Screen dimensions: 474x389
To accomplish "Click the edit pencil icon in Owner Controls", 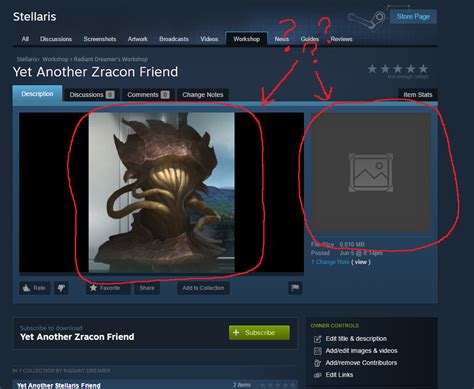I will pos(318,339).
